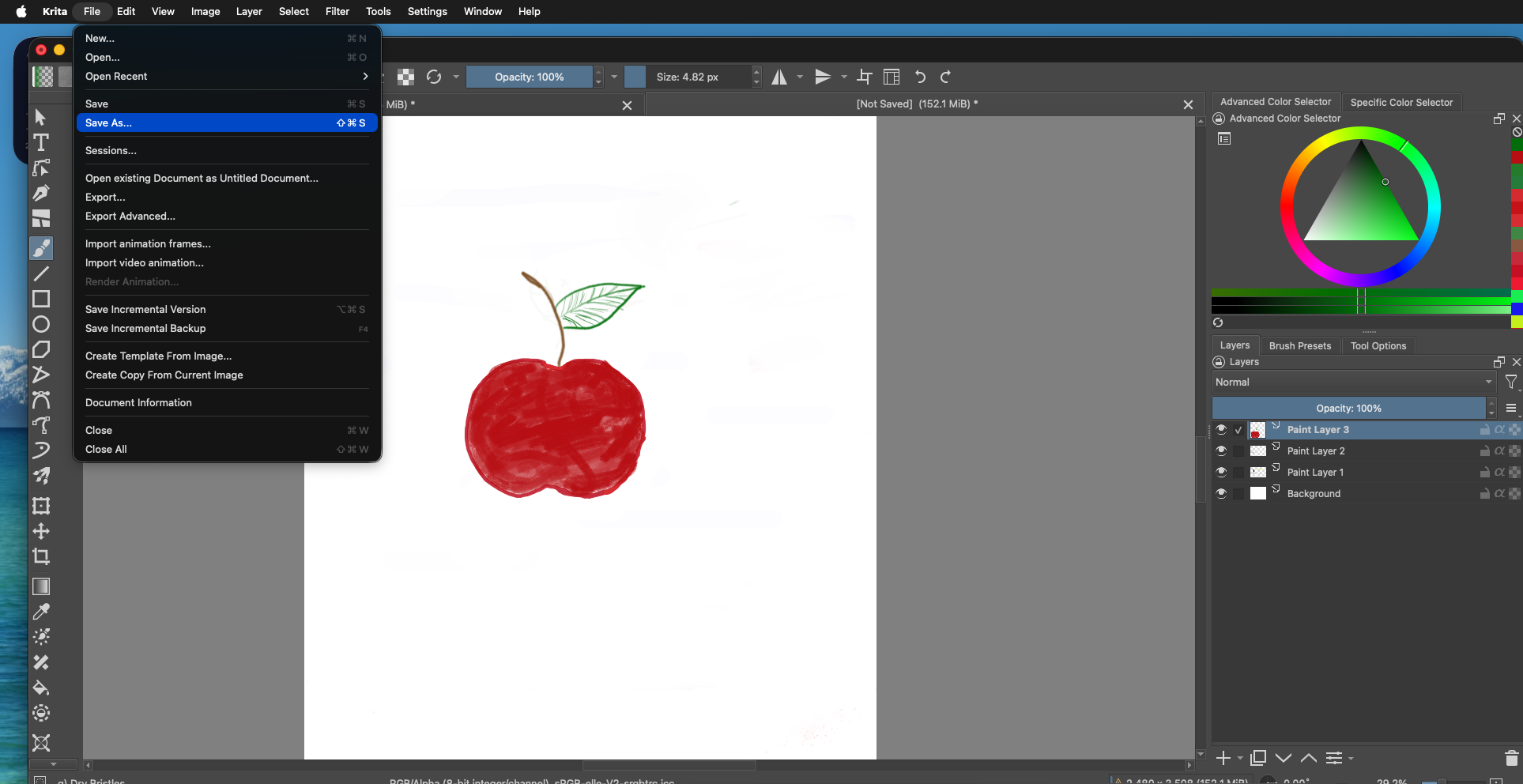The width and height of the screenshot is (1523, 784).
Task: Click the Redo arrow in toolbar
Action: pyautogui.click(x=946, y=77)
